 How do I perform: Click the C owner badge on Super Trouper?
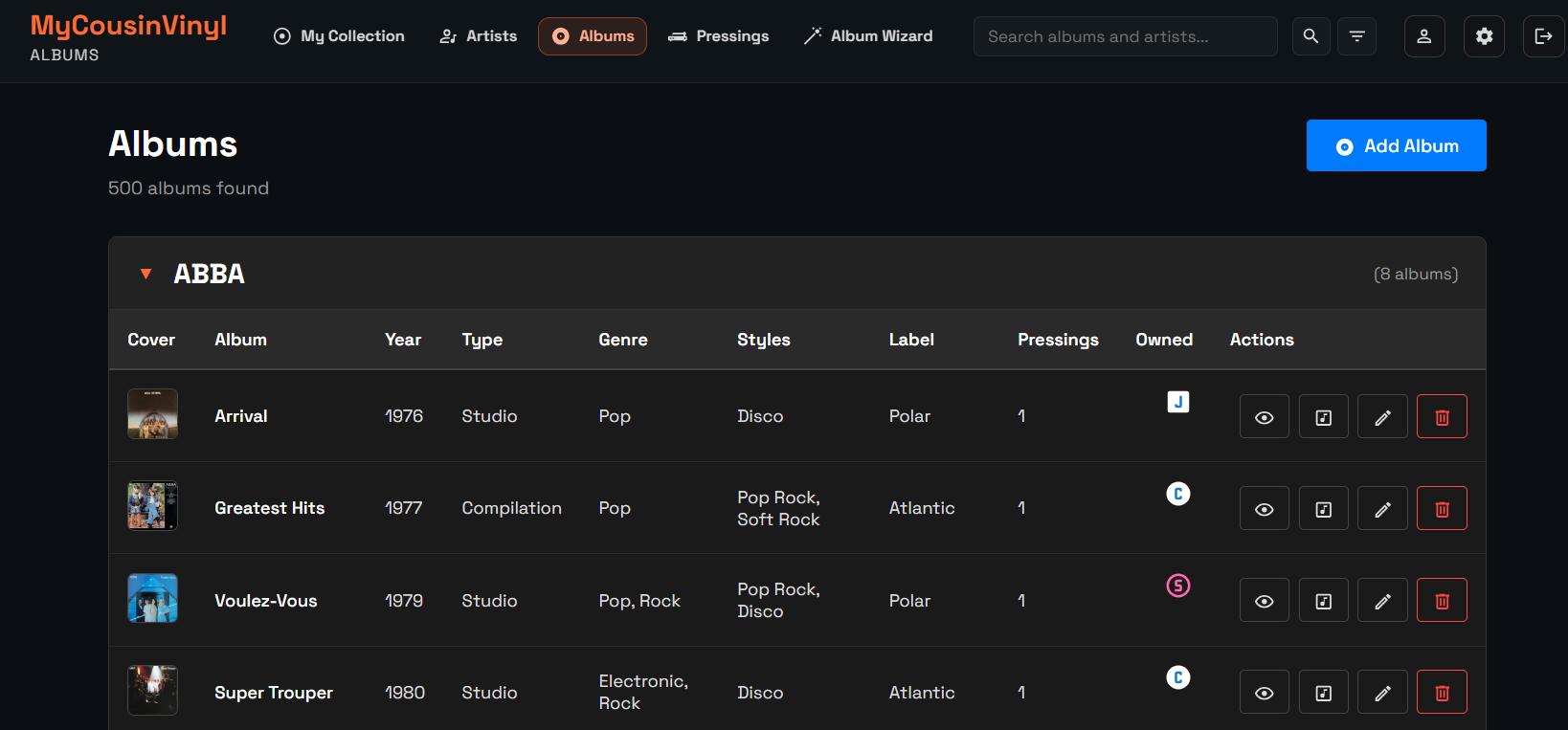click(1178, 677)
